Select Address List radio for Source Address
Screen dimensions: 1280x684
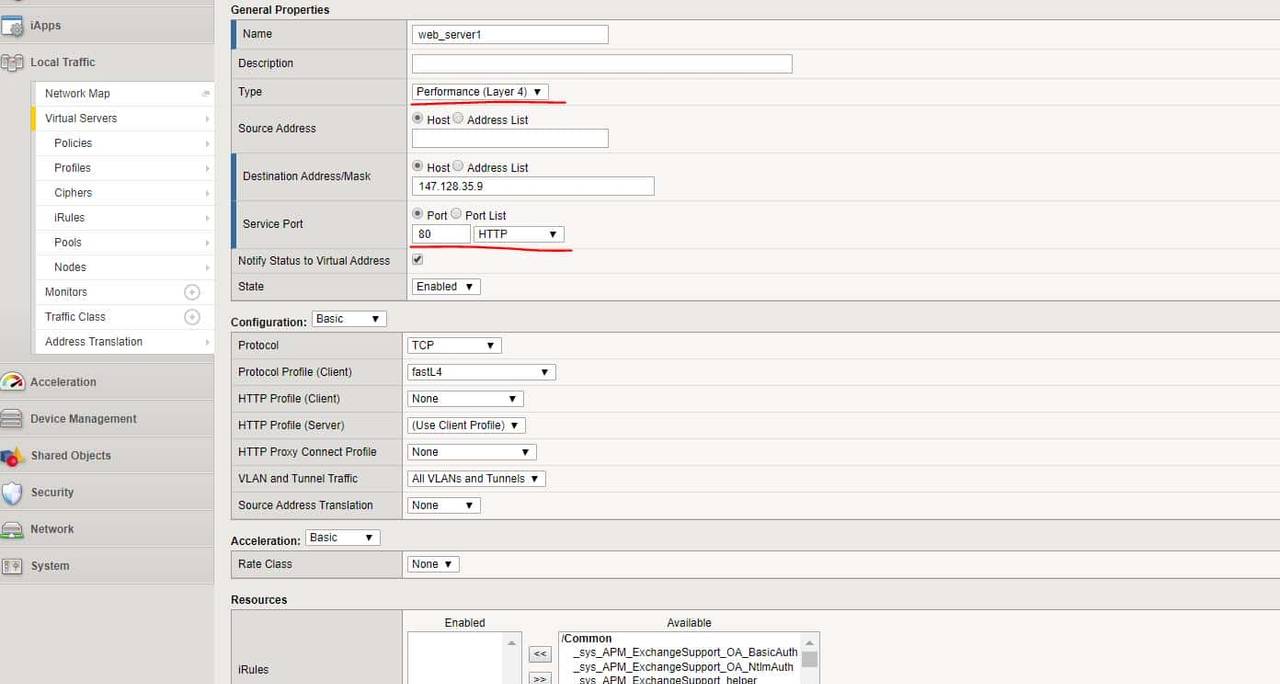tap(458, 119)
